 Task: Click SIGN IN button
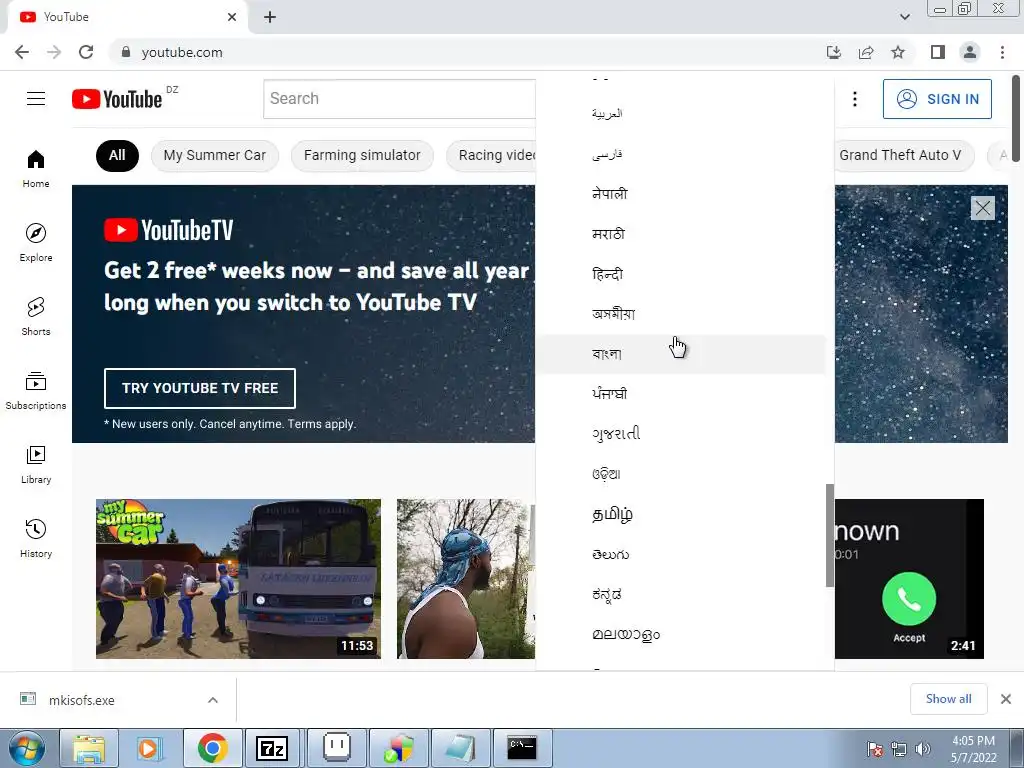click(x=937, y=99)
